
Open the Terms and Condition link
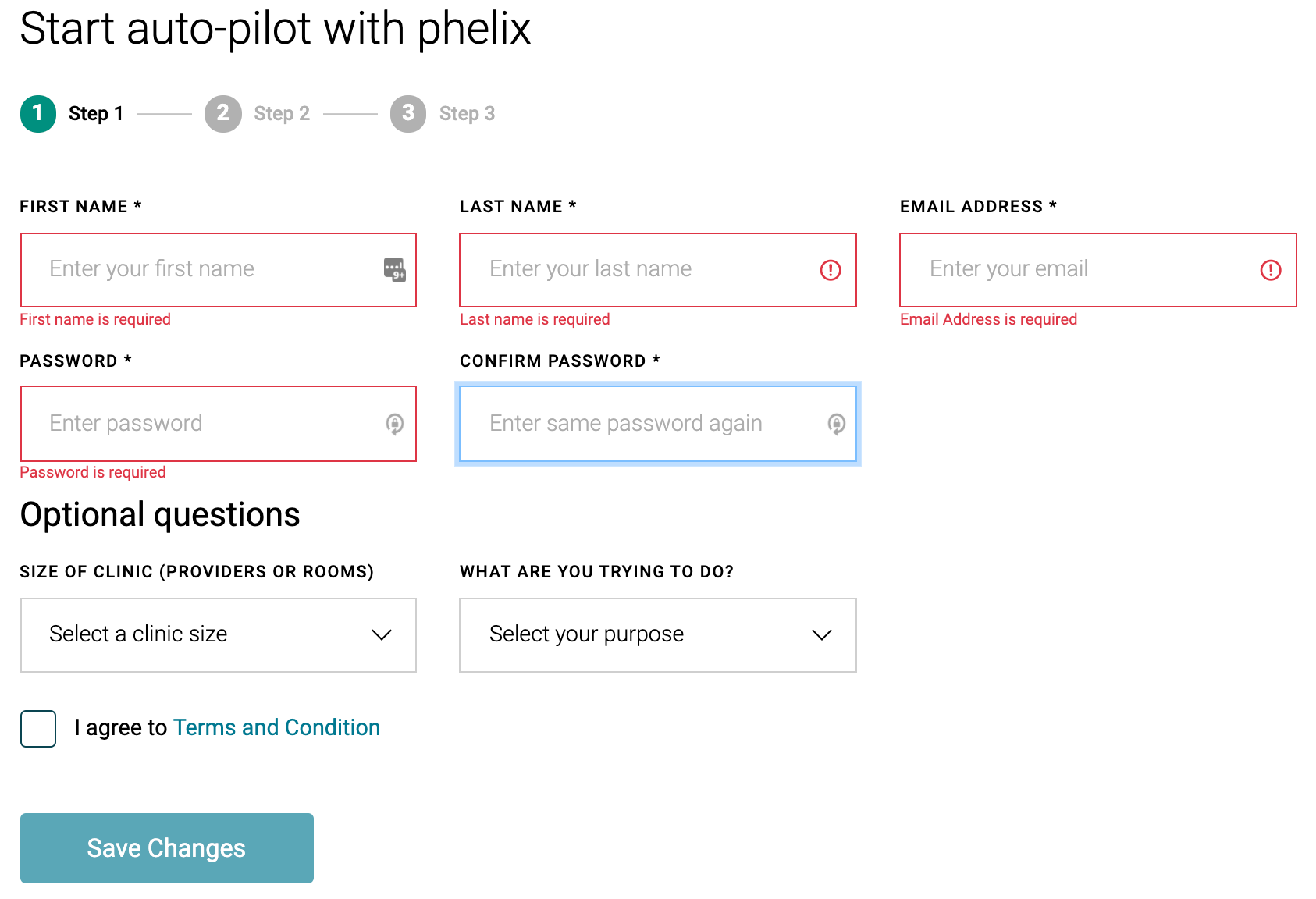pyautogui.click(x=276, y=727)
